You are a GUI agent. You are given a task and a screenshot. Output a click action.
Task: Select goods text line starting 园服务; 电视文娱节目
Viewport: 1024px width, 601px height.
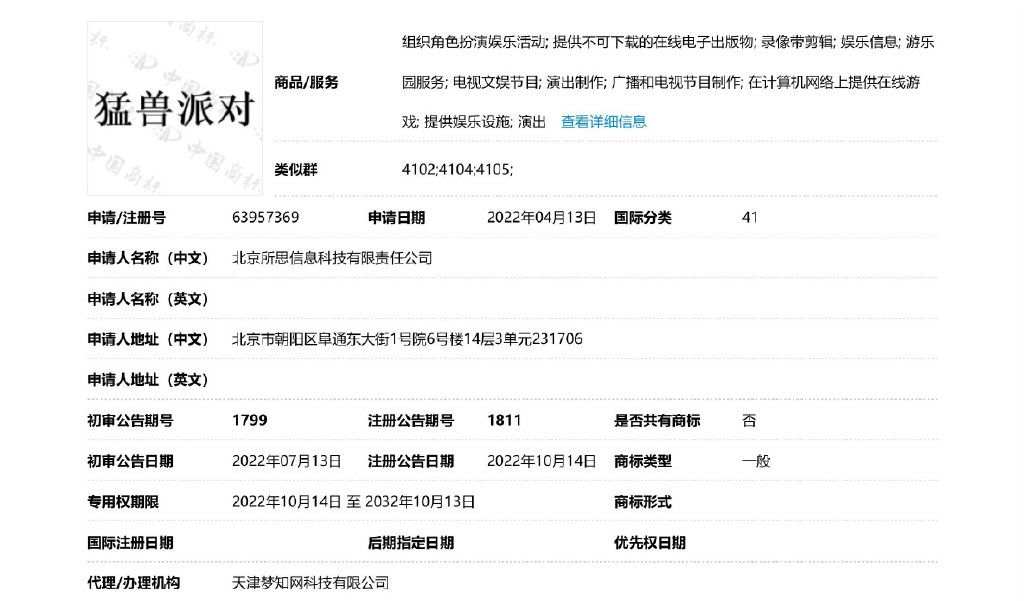pos(661,82)
